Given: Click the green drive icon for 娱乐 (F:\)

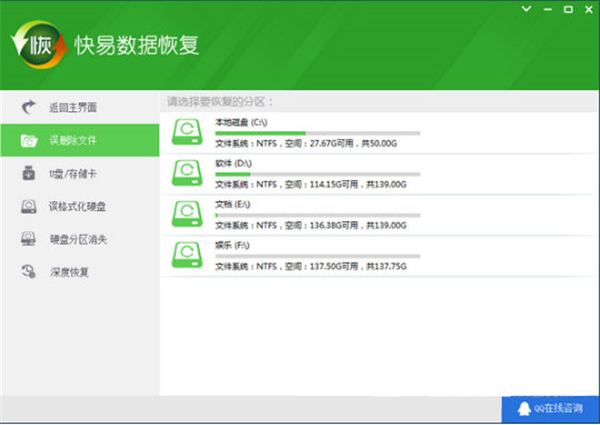Looking at the screenshot, I should 188,254.
